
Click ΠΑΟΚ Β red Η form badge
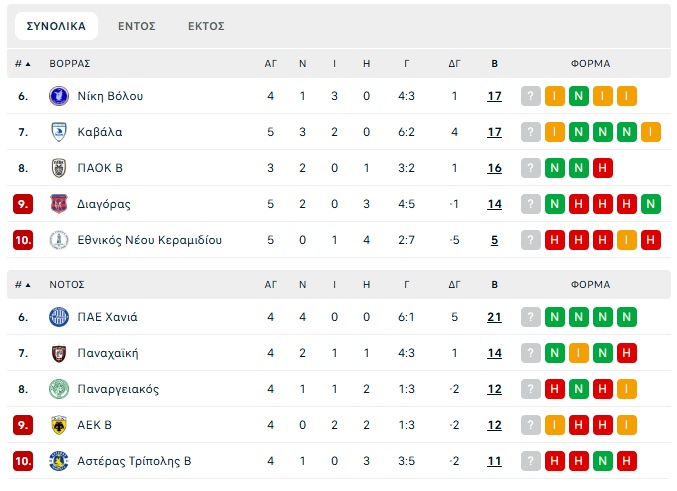point(603,168)
